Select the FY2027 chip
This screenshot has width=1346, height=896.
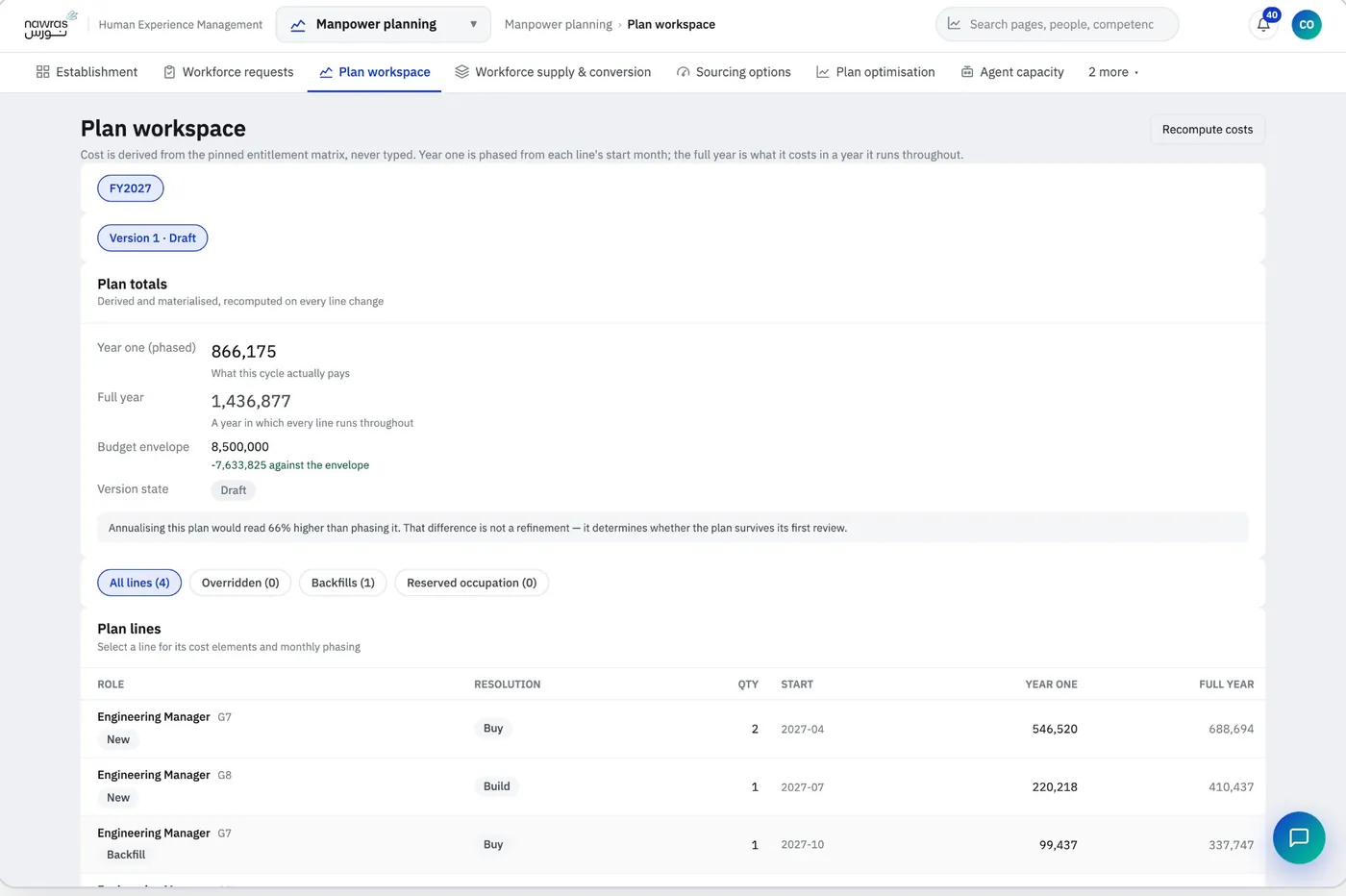point(131,188)
